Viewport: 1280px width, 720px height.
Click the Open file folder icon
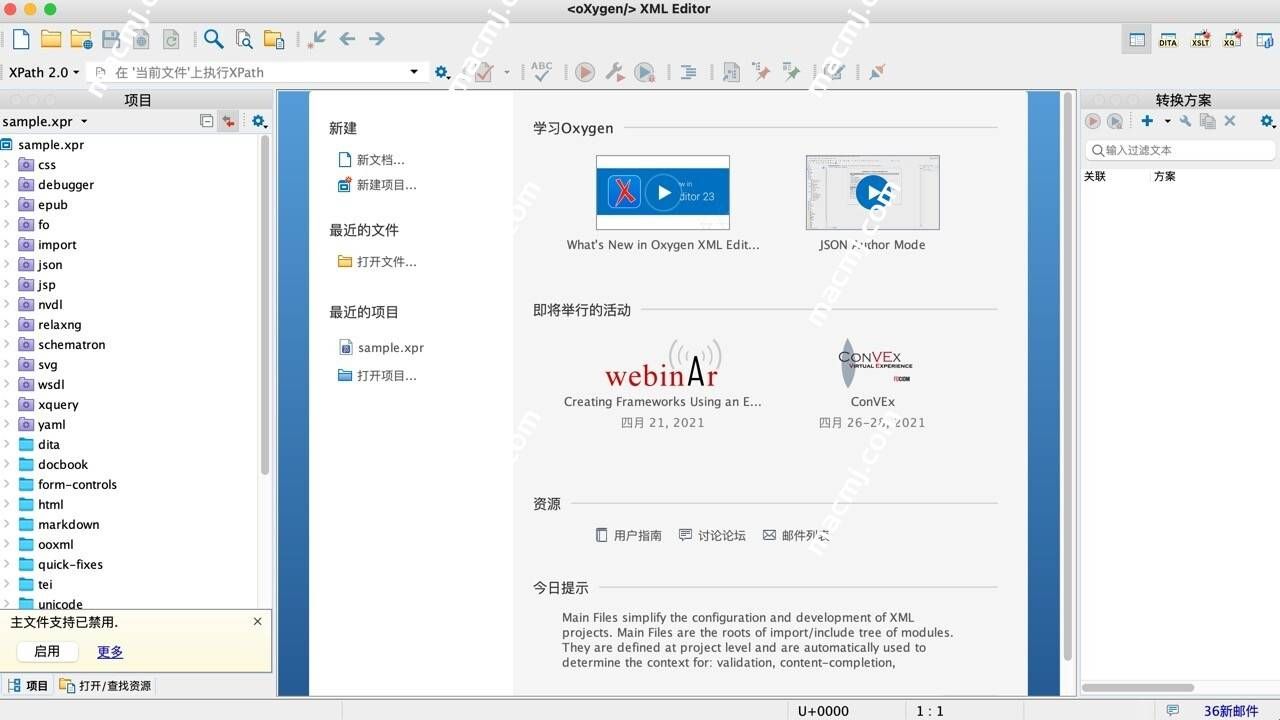(51, 39)
